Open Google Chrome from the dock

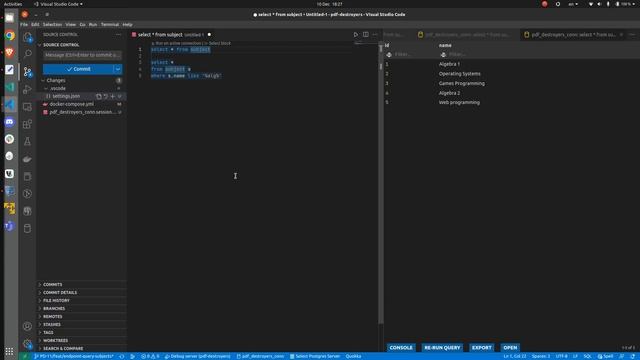9,36
